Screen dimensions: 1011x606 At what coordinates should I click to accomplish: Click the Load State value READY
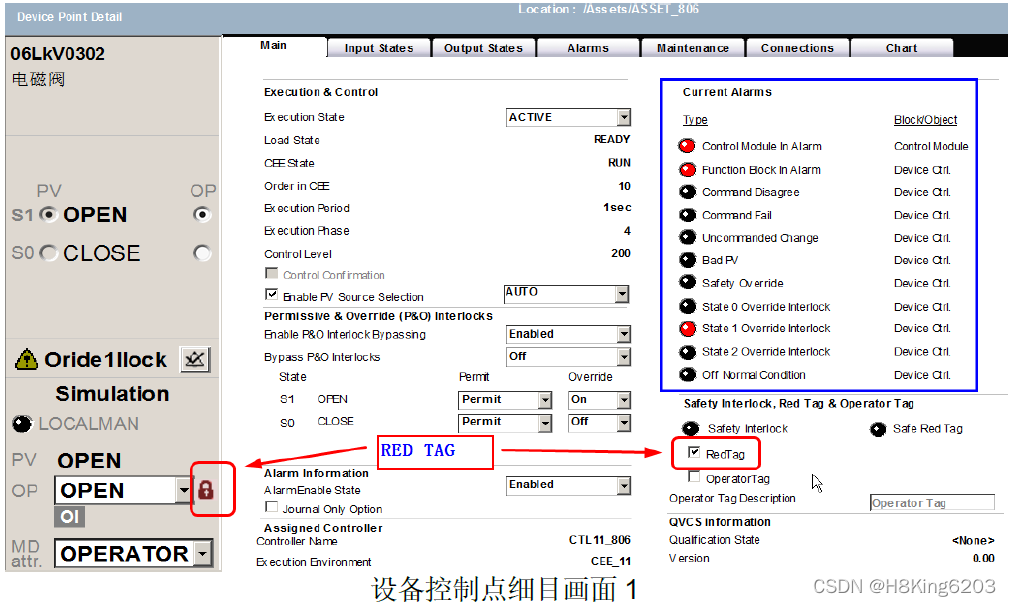(x=612, y=139)
